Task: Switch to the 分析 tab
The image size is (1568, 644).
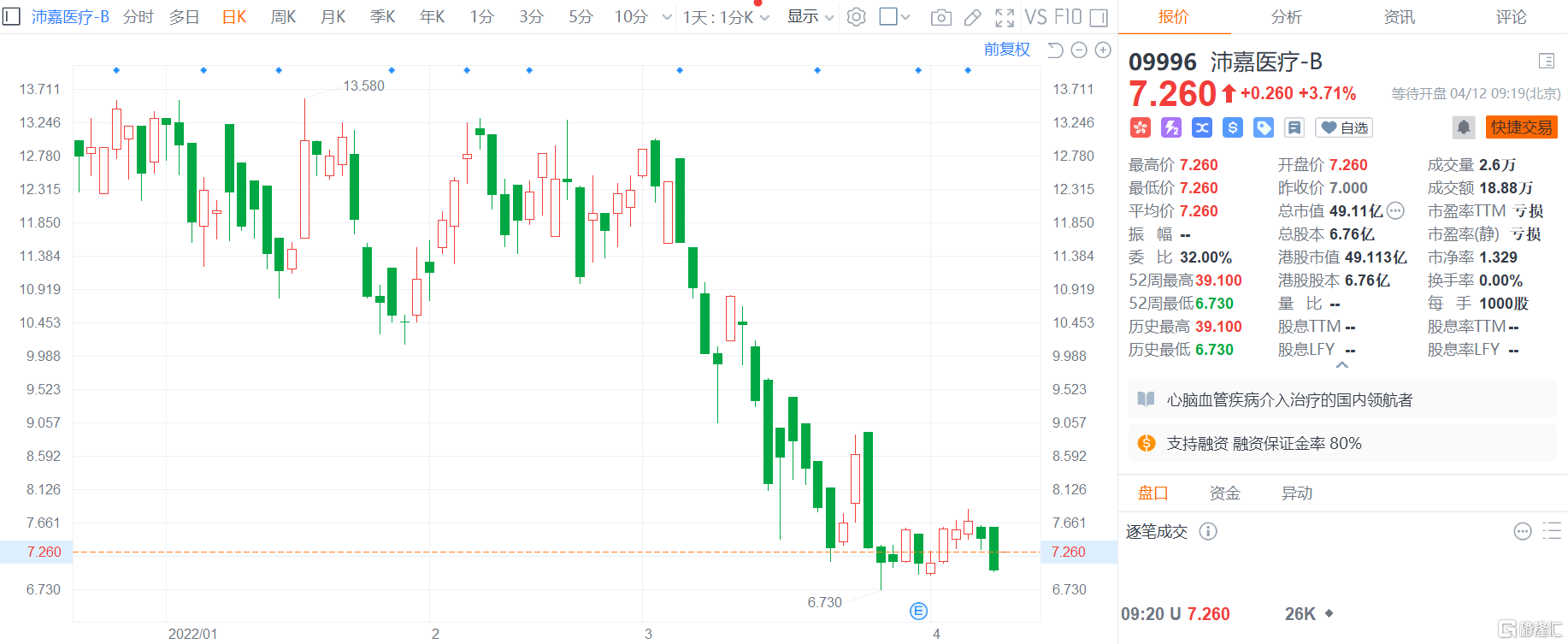Action: [1286, 17]
